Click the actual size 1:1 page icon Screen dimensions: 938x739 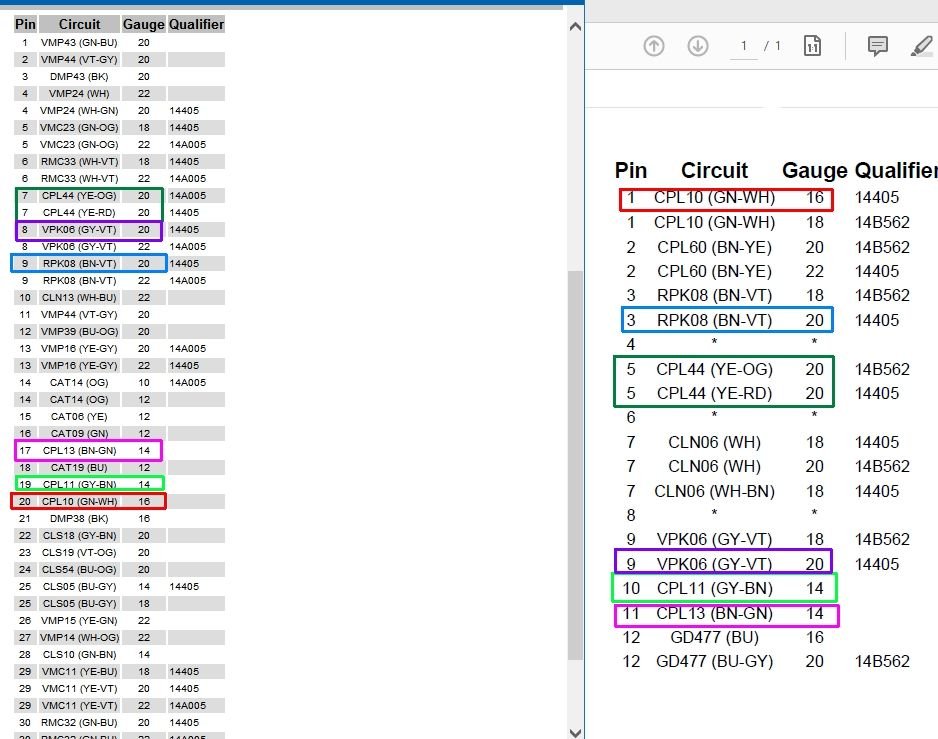812,46
